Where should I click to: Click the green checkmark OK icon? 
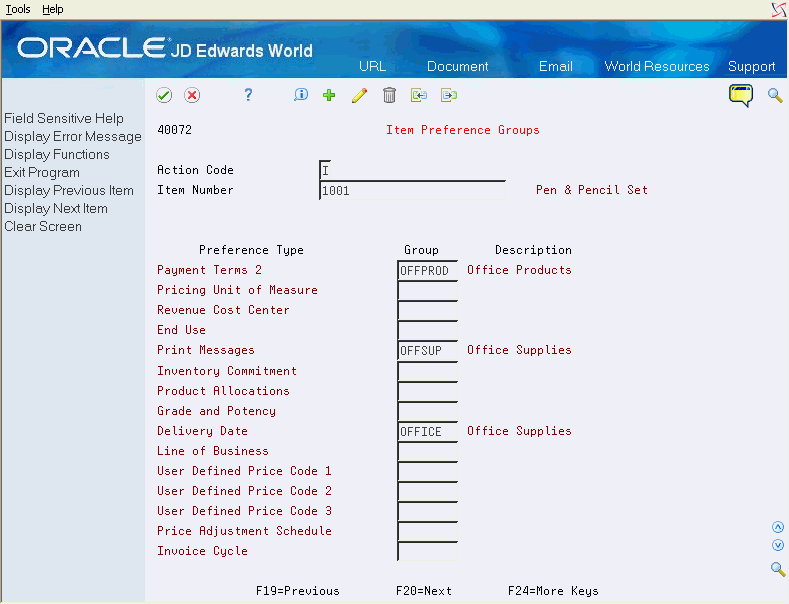pos(164,95)
